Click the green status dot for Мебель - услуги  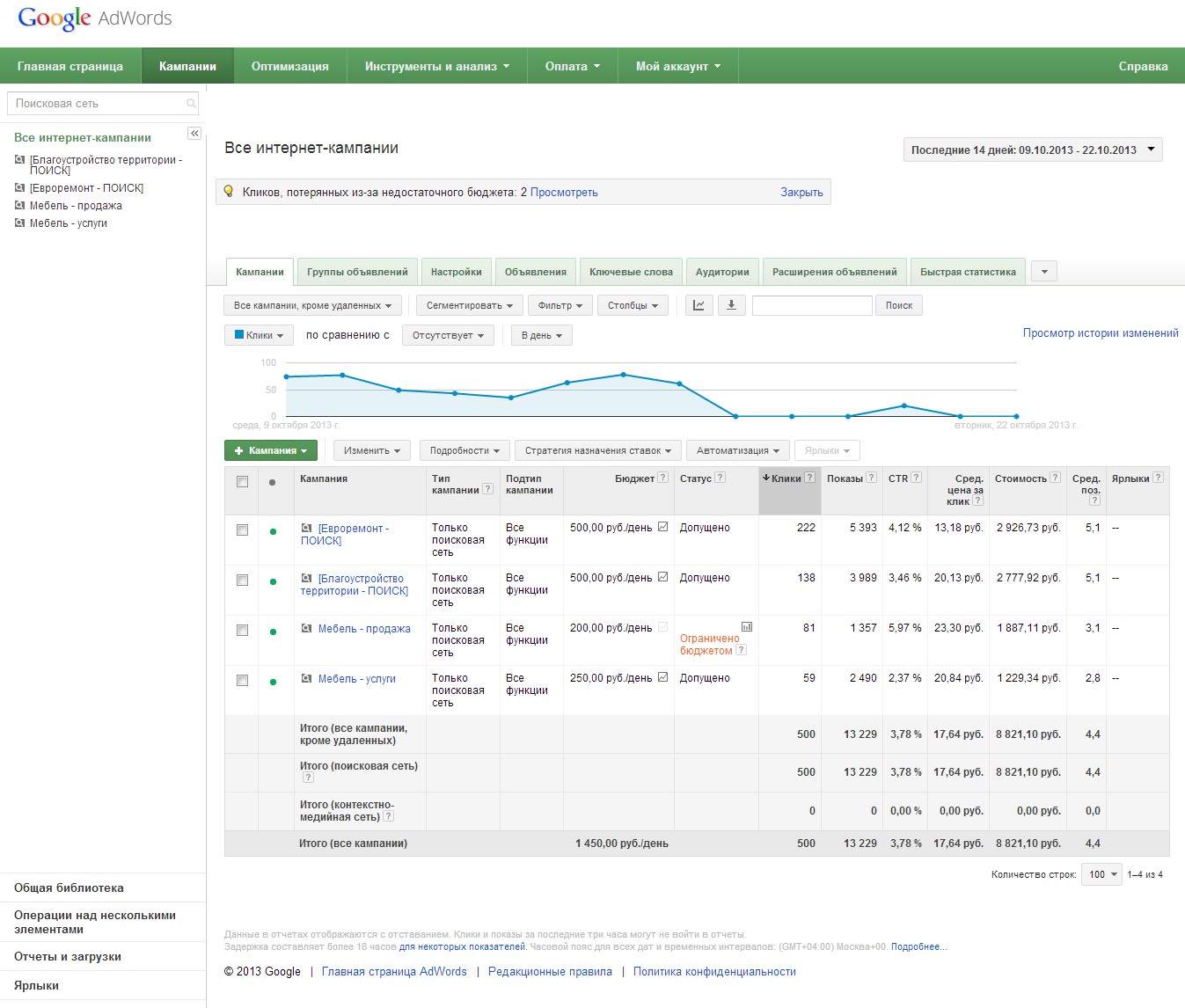(x=273, y=682)
